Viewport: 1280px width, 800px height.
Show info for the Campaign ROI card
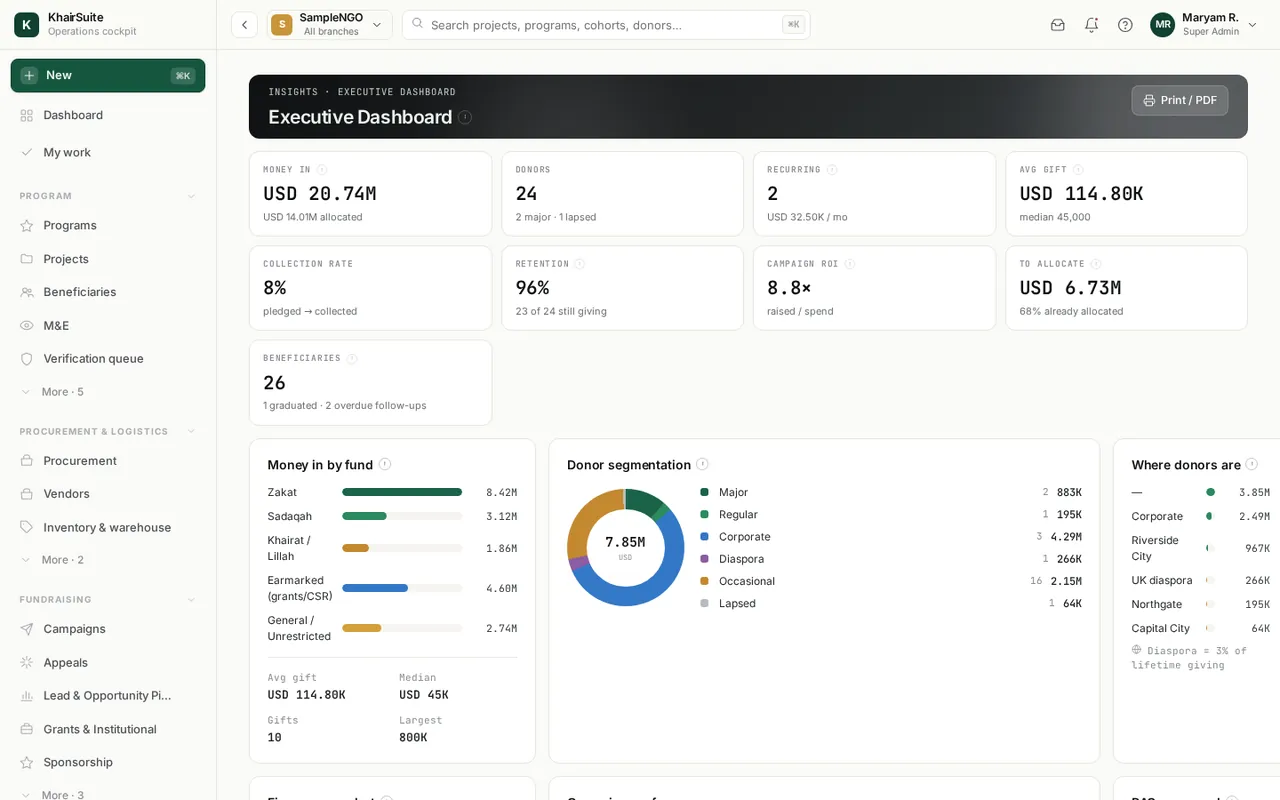[x=850, y=264]
